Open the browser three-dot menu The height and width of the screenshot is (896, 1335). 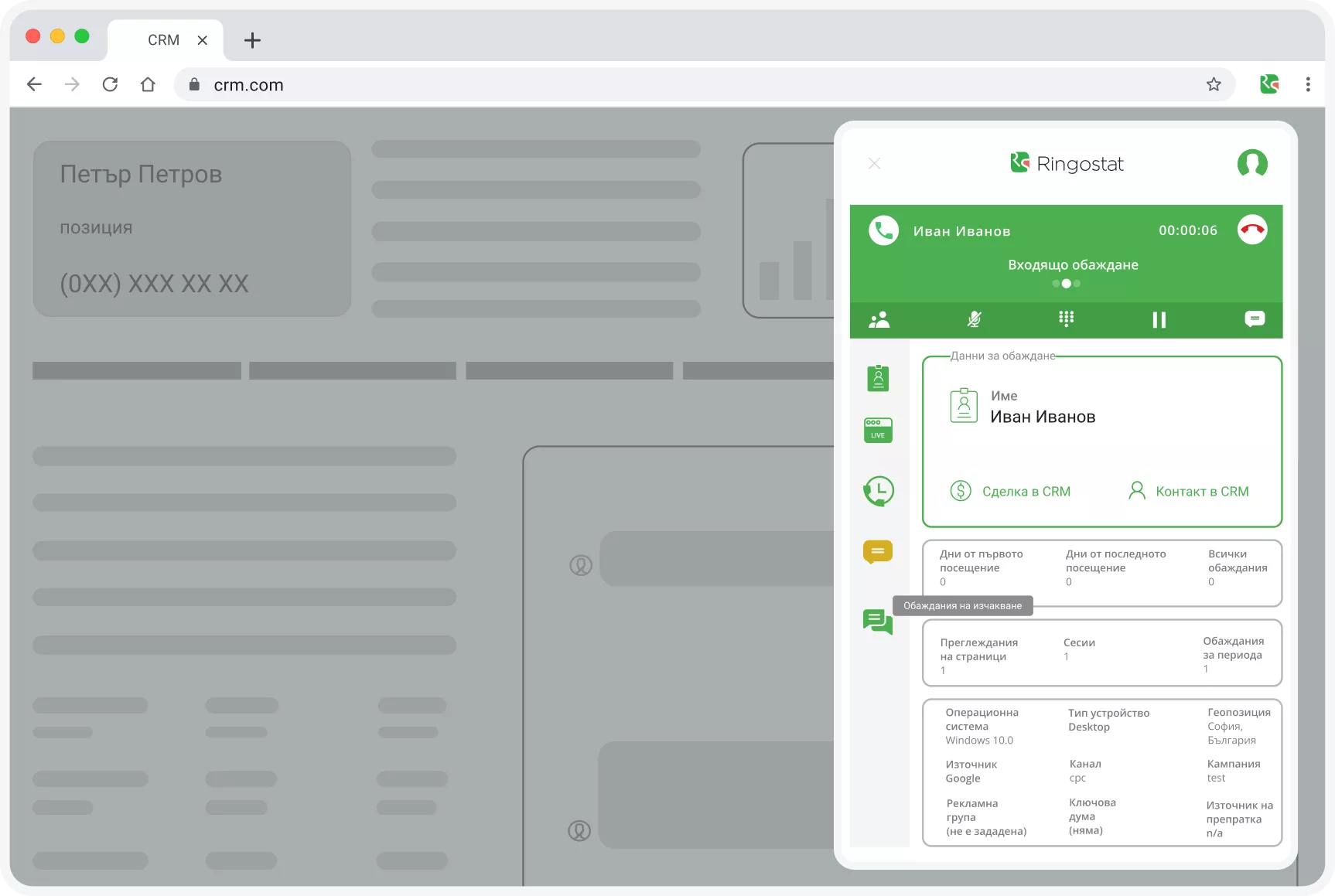[x=1308, y=84]
